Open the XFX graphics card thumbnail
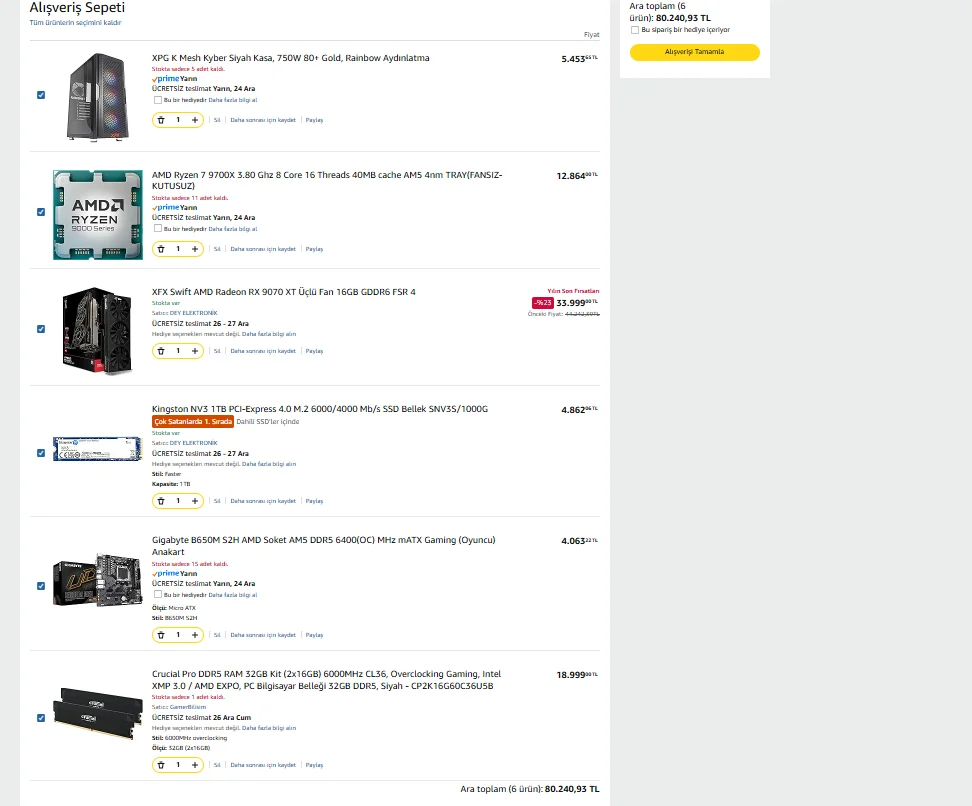 pos(98,330)
